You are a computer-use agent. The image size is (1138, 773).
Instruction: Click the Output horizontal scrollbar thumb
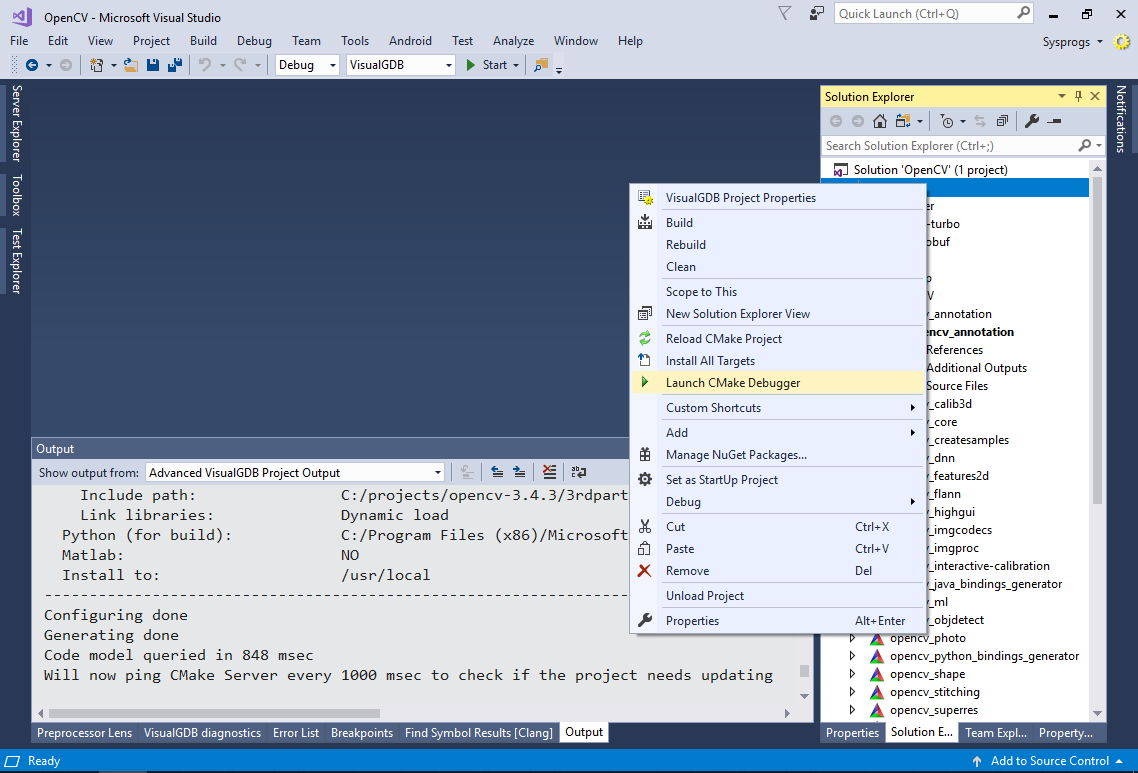pyautogui.click(x=214, y=713)
